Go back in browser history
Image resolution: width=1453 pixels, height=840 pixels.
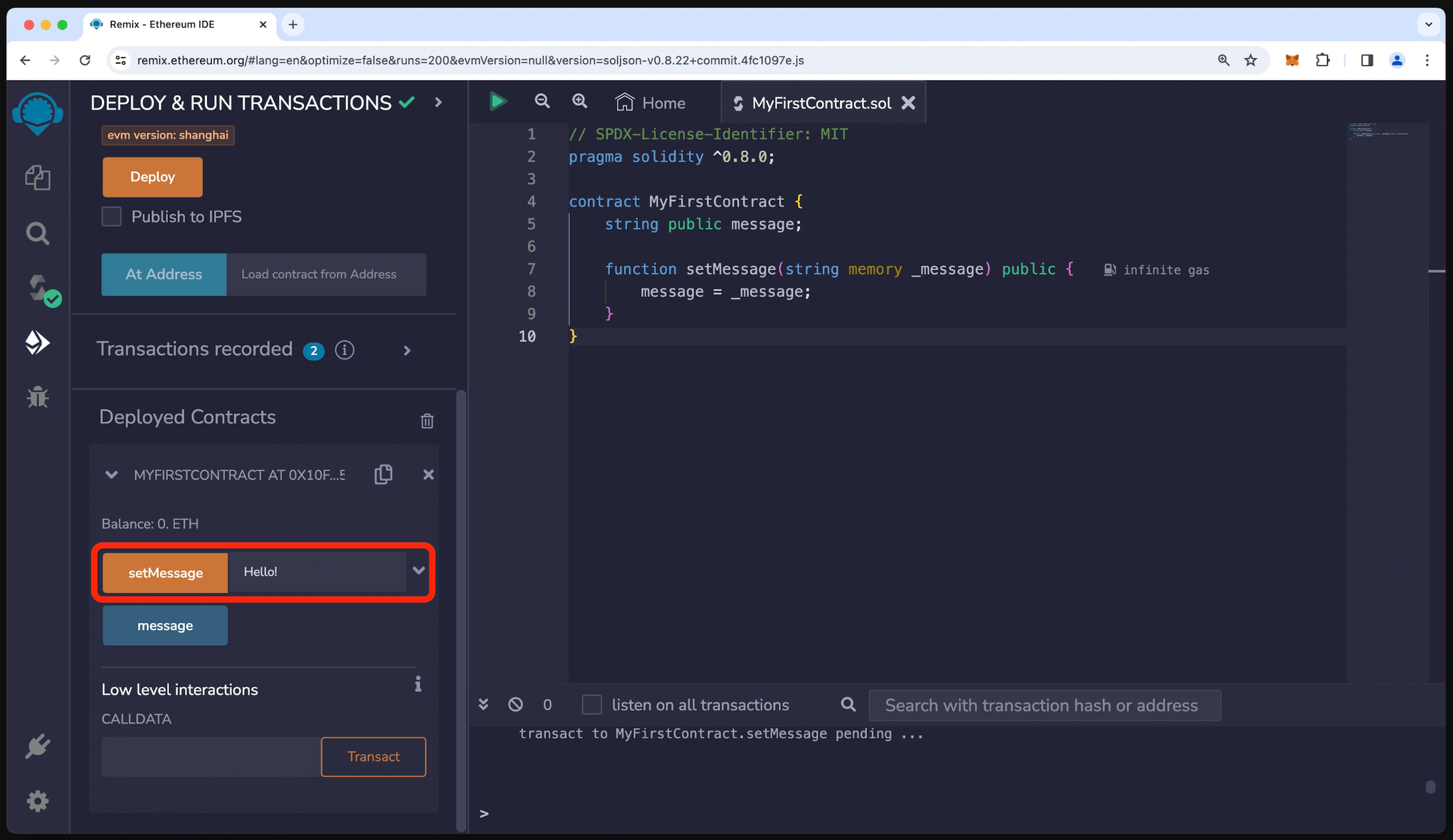tap(25, 61)
